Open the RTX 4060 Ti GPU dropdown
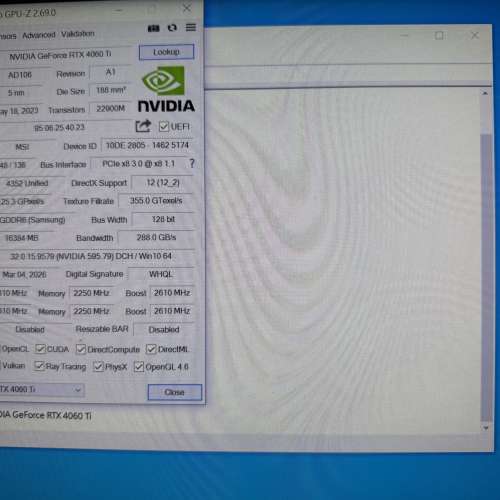Image resolution: width=500 pixels, height=500 pixels. [42, 390]
